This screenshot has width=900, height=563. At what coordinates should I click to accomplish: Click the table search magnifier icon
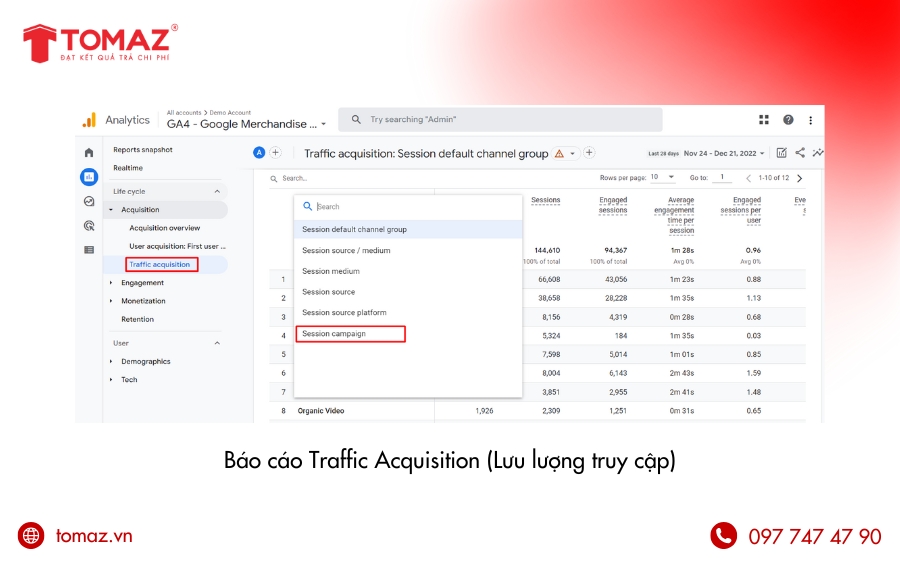[274, 178]
